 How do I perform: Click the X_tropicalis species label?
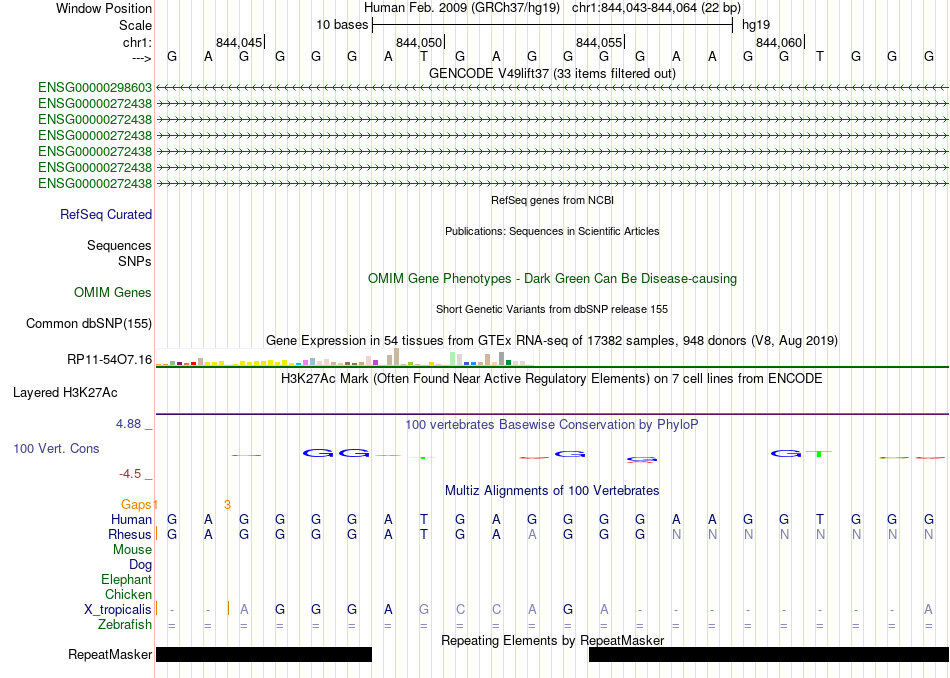pos(118,610)
